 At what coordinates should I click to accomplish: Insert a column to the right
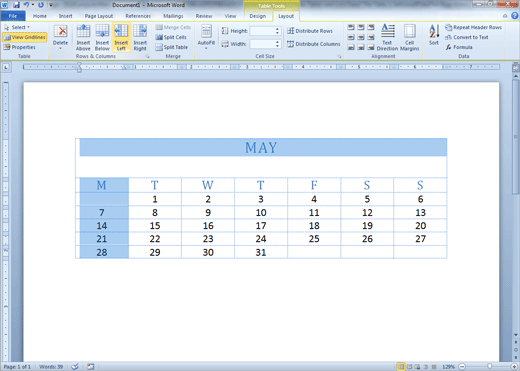(140, 38)
